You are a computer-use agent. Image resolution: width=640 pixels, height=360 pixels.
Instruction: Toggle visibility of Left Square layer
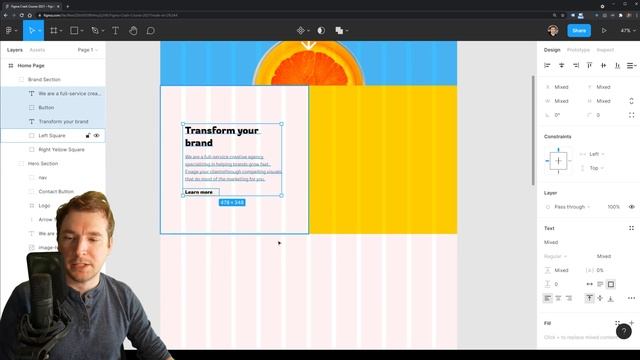tap(97, 136)
